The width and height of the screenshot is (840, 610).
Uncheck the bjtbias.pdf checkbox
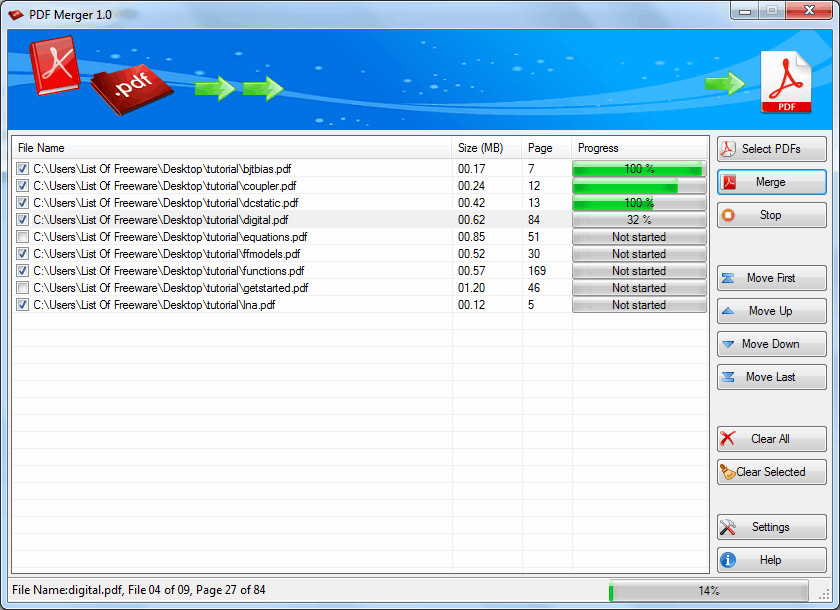(x=22, y=169)
